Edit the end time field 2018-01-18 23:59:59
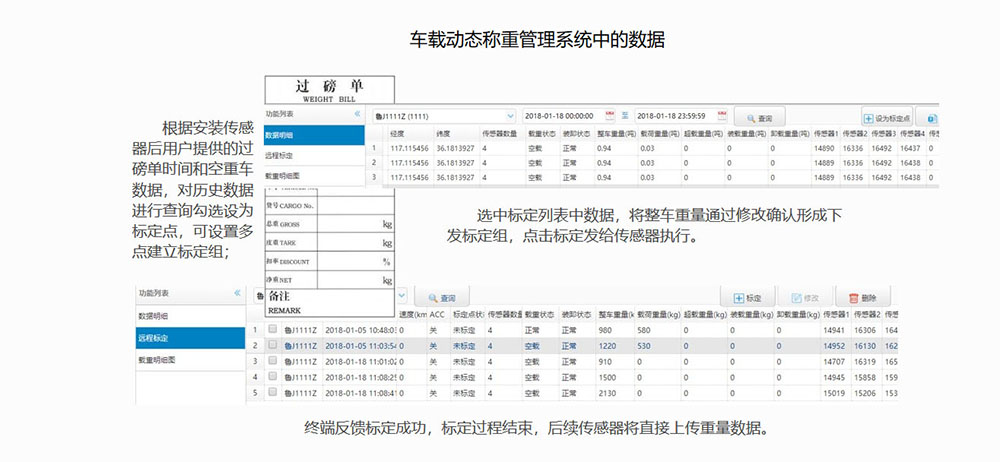Viewport: 1000px width, 462px height. click(674, 116)
